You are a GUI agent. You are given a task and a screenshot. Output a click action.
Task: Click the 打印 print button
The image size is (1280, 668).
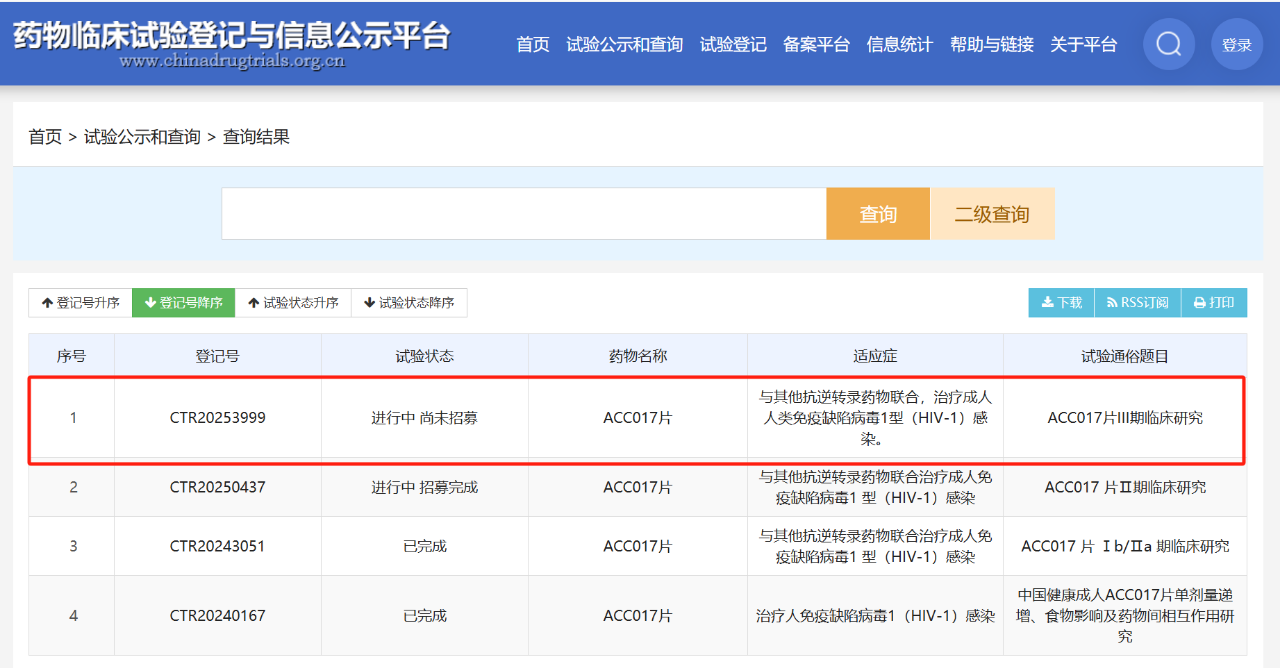1213,303
